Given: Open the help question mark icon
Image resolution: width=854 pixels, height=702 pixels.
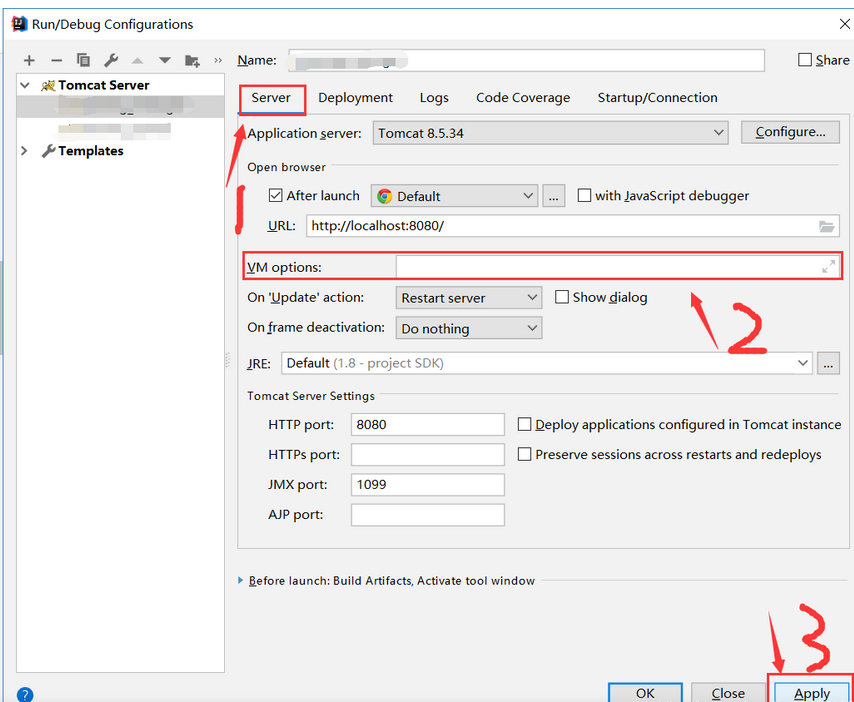Looking at the screenshot, I should (25, 694).
